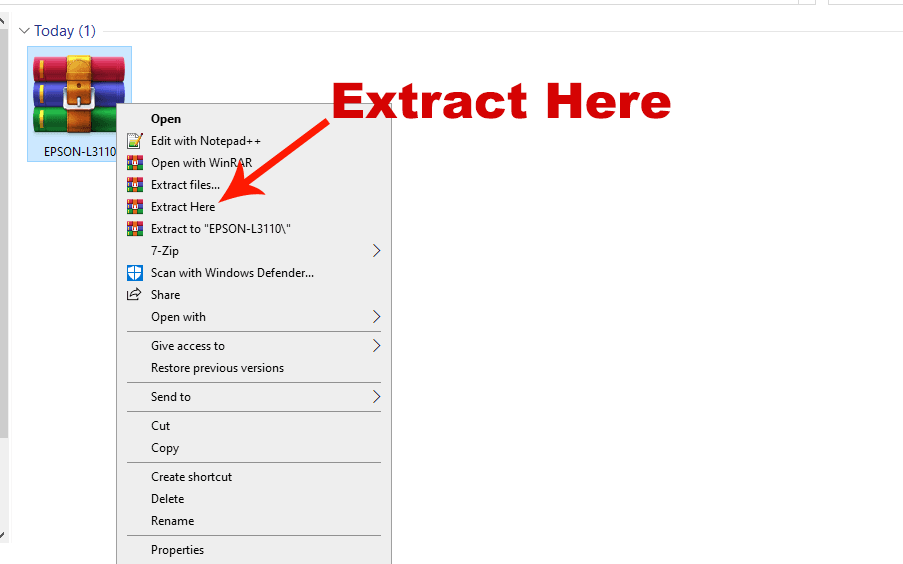Screen dimensions: 903x564
Task: Select the EPSON-L3110 WinRAR archive file
Action: pos(78,104)
